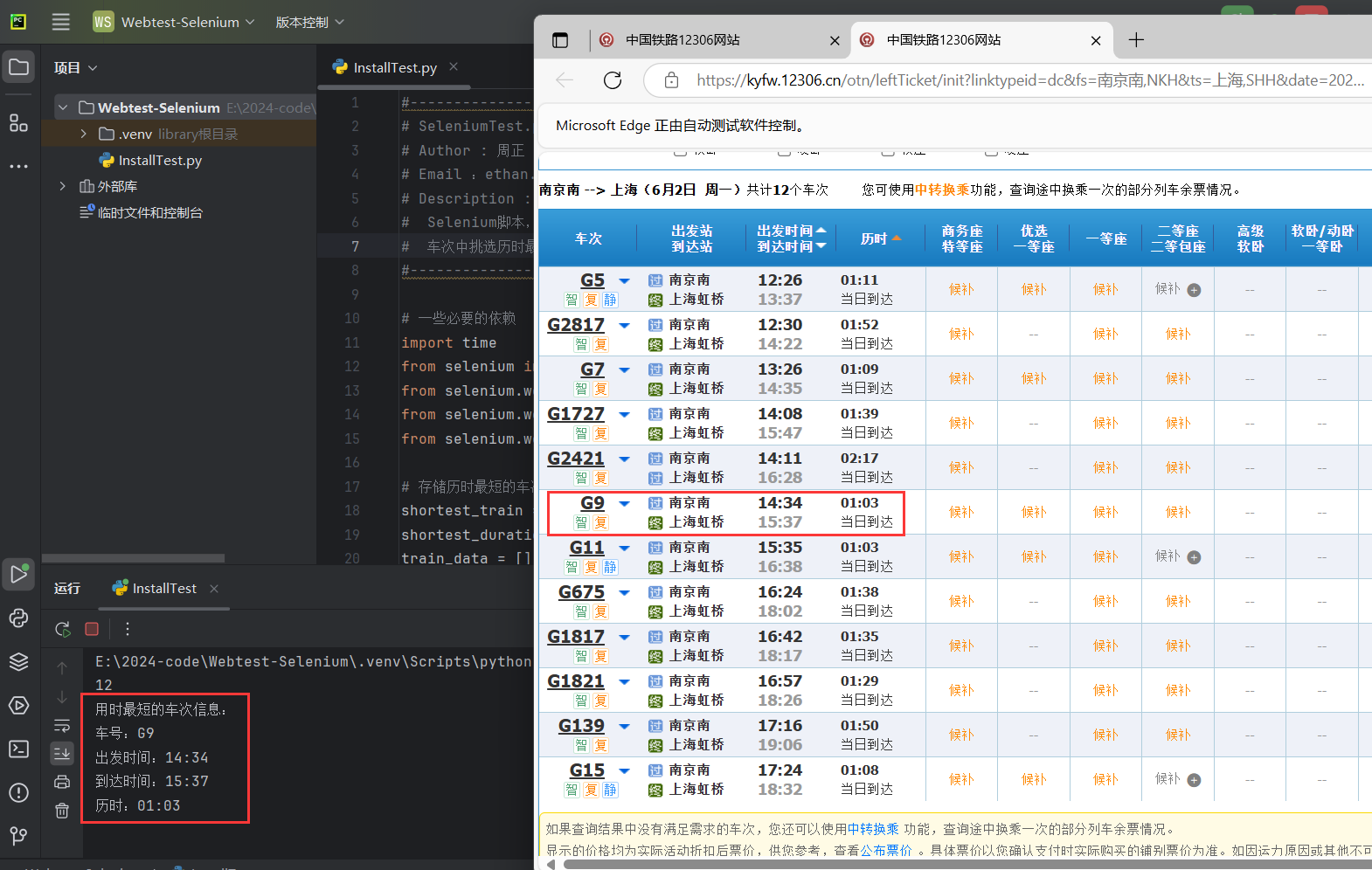Collapse the Webtest-Selenium project root
Image resolution: width=1372 pixels, height=870 pixels.
[x=62, y=107]
